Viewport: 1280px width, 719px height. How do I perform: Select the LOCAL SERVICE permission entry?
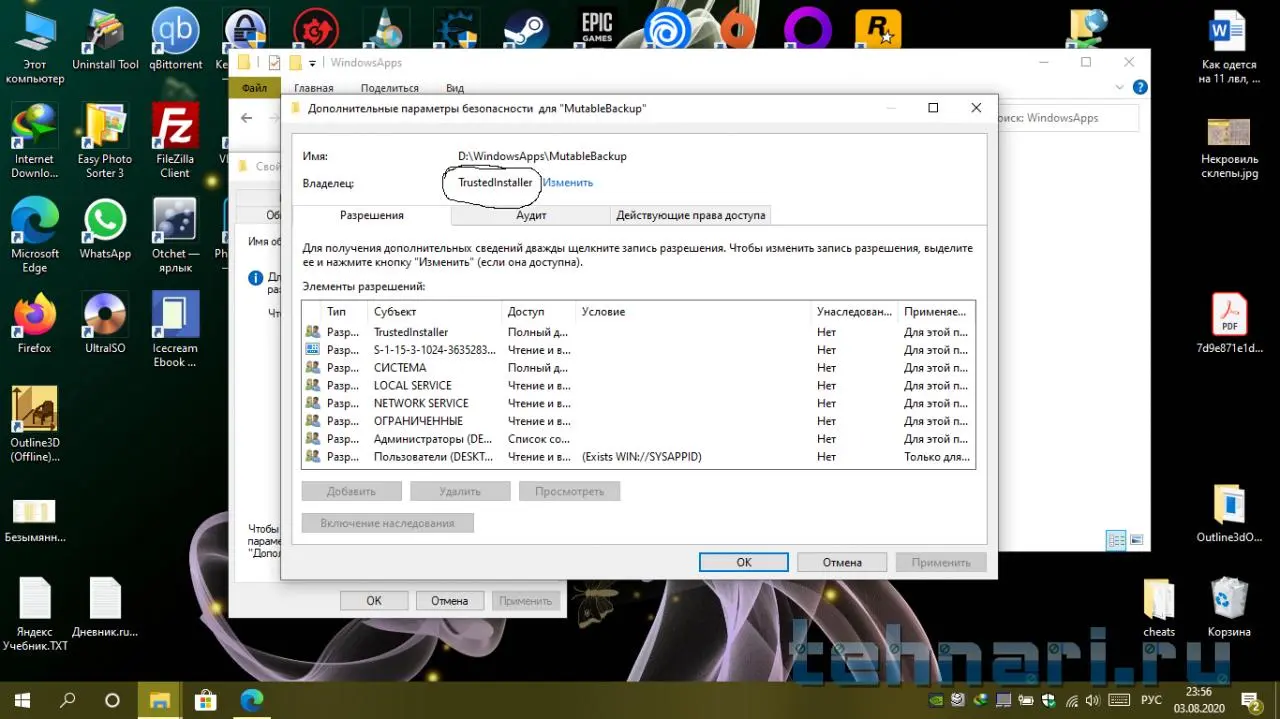coord(638,385)
